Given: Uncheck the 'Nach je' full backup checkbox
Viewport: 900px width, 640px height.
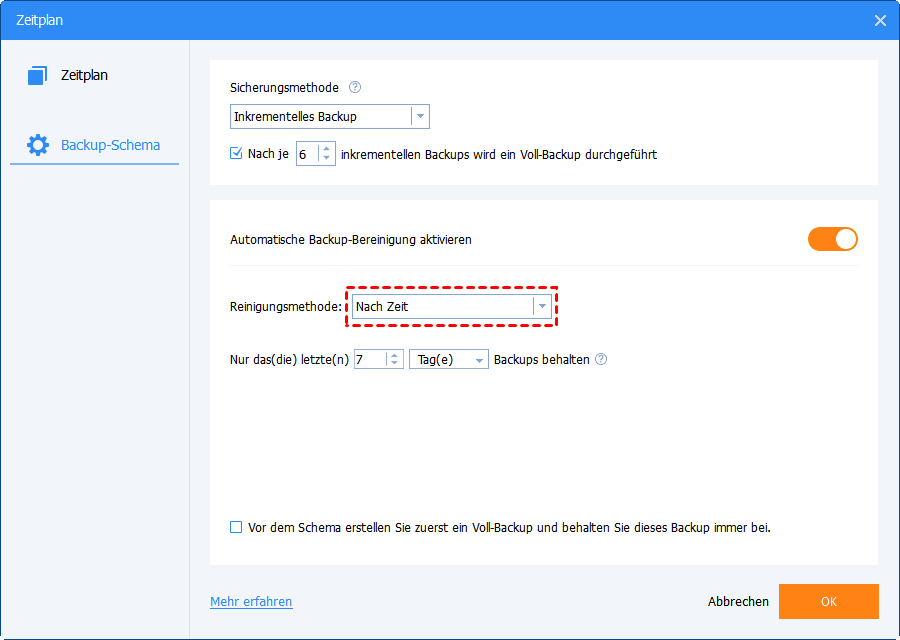Looking at the screenshot, I should click(237, 154).
